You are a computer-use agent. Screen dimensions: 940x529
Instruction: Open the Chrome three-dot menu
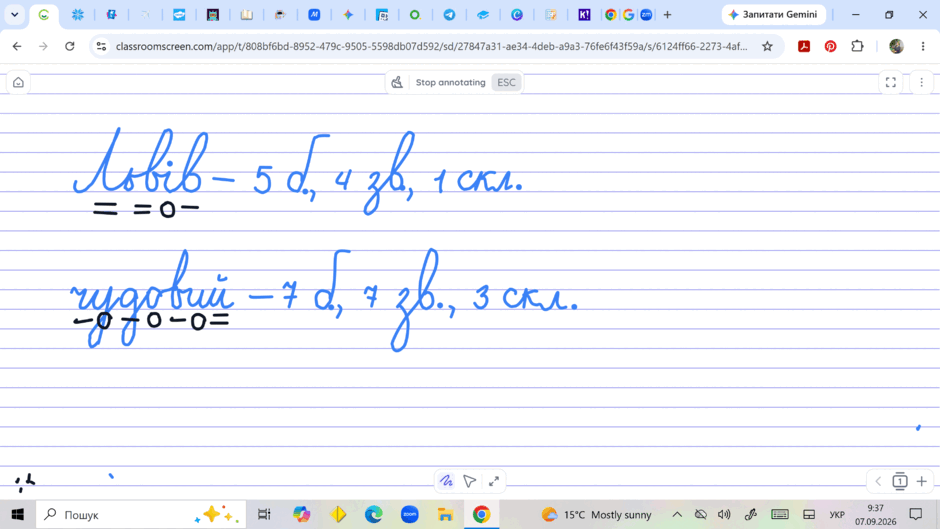pyautogui.click(x=923, y=46)
